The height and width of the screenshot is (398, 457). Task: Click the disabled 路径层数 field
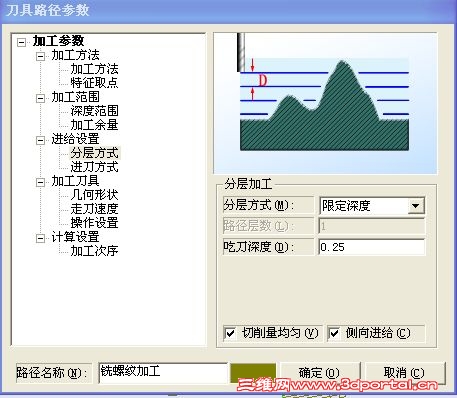tap(372, 226)
